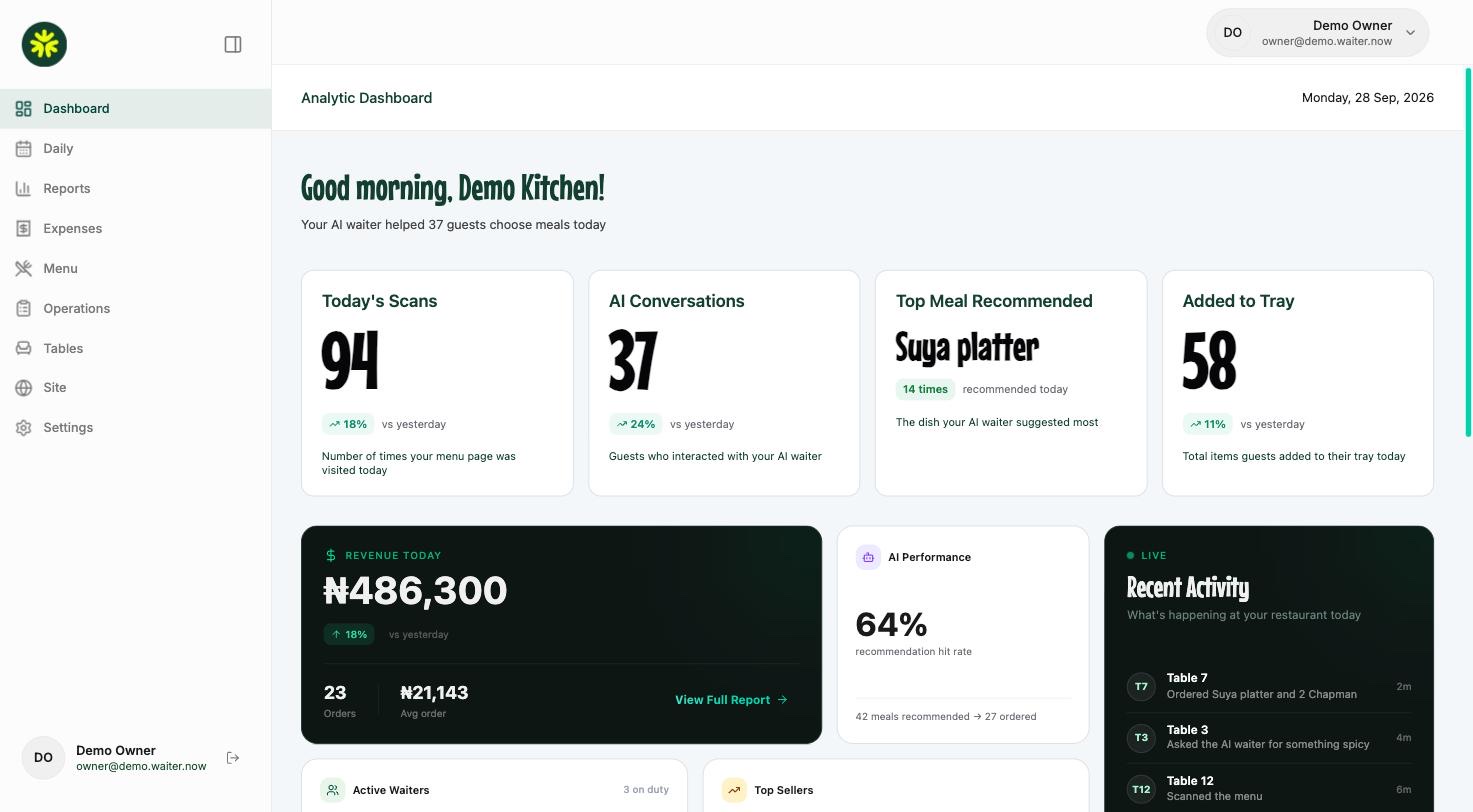1473x812 pixels.
Task: Click the "64%" recommendation hit rate
Action: (x=891, y=625)
